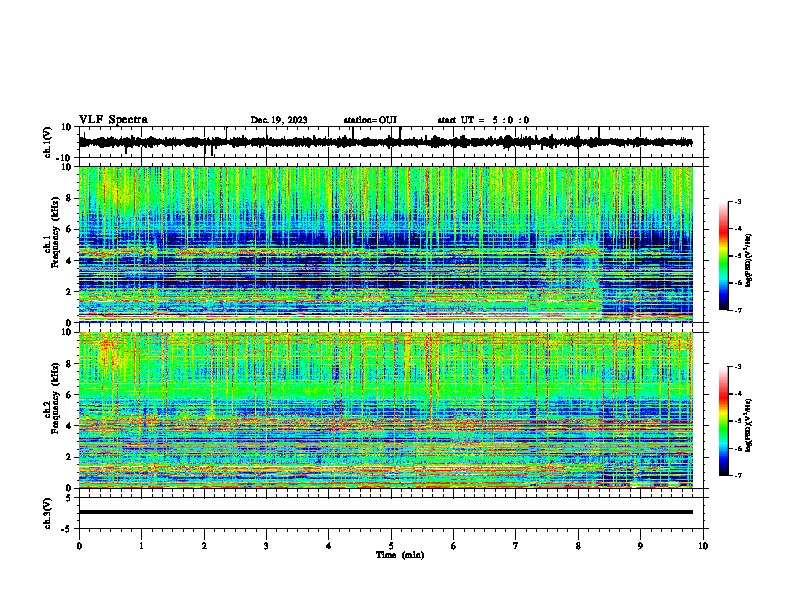Screen dimensions: 792x612
Task: Click time axis tick label "4"
Action: tap(329, 546)
